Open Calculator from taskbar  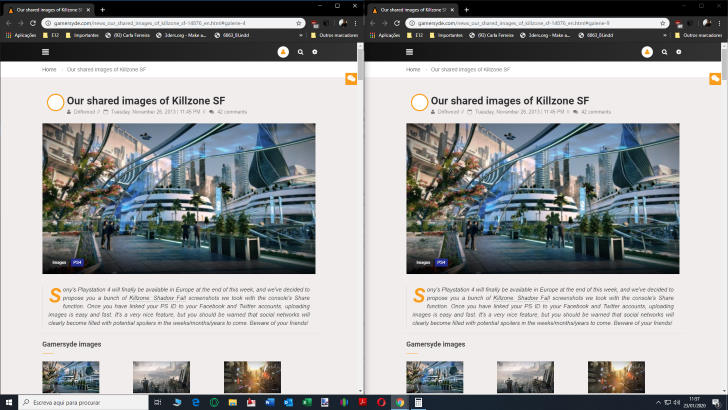click(418, 403)
